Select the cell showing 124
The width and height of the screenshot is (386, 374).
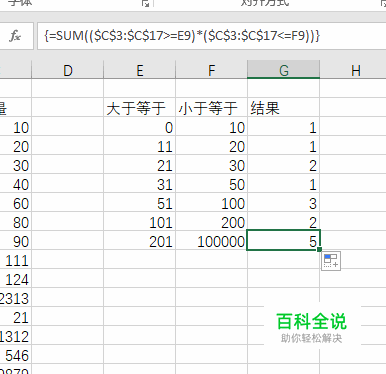[16, 279]
